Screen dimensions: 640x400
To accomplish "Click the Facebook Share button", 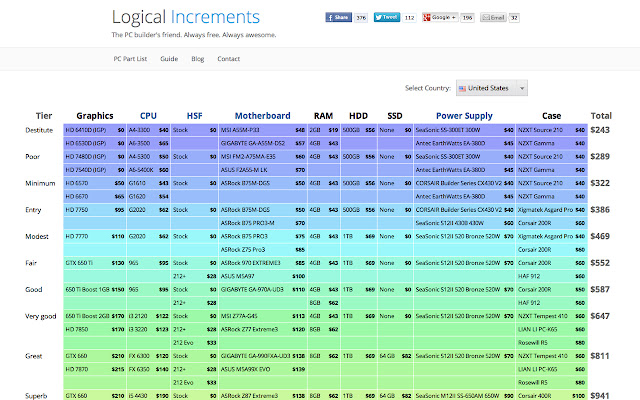I will click(338, 17).
